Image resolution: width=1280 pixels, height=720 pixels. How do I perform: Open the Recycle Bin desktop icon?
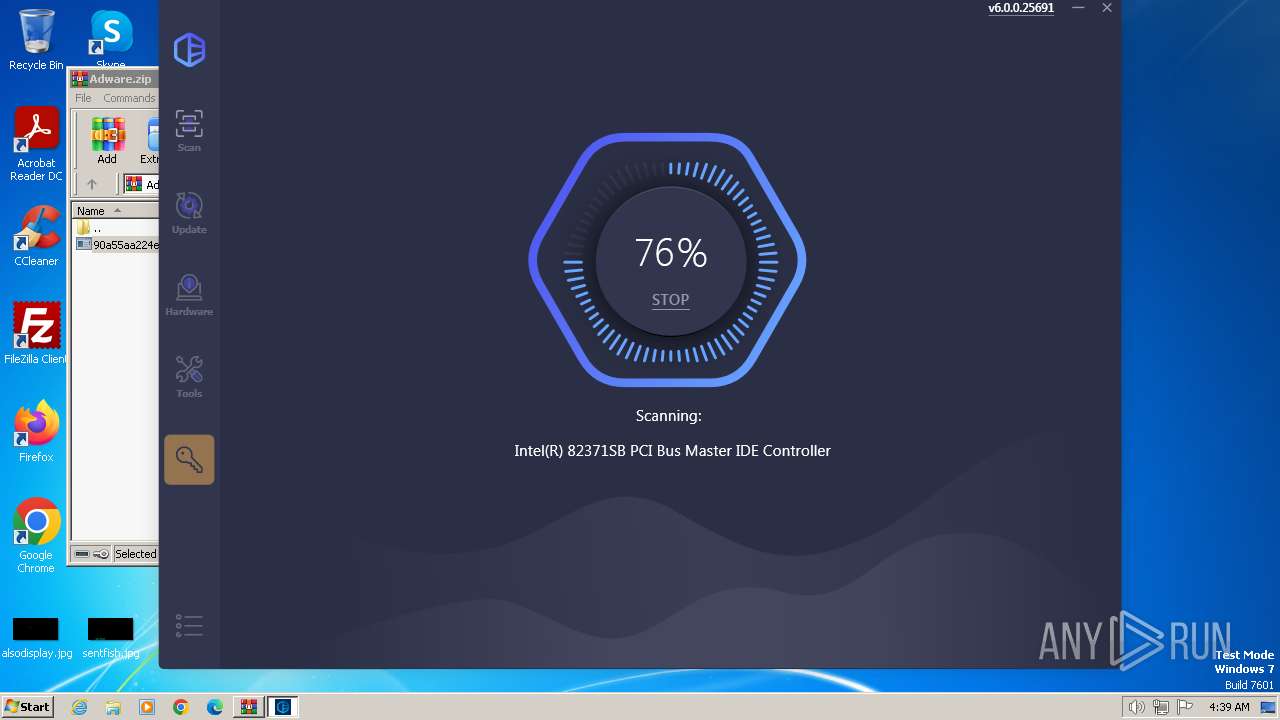[x=36, y=40]
